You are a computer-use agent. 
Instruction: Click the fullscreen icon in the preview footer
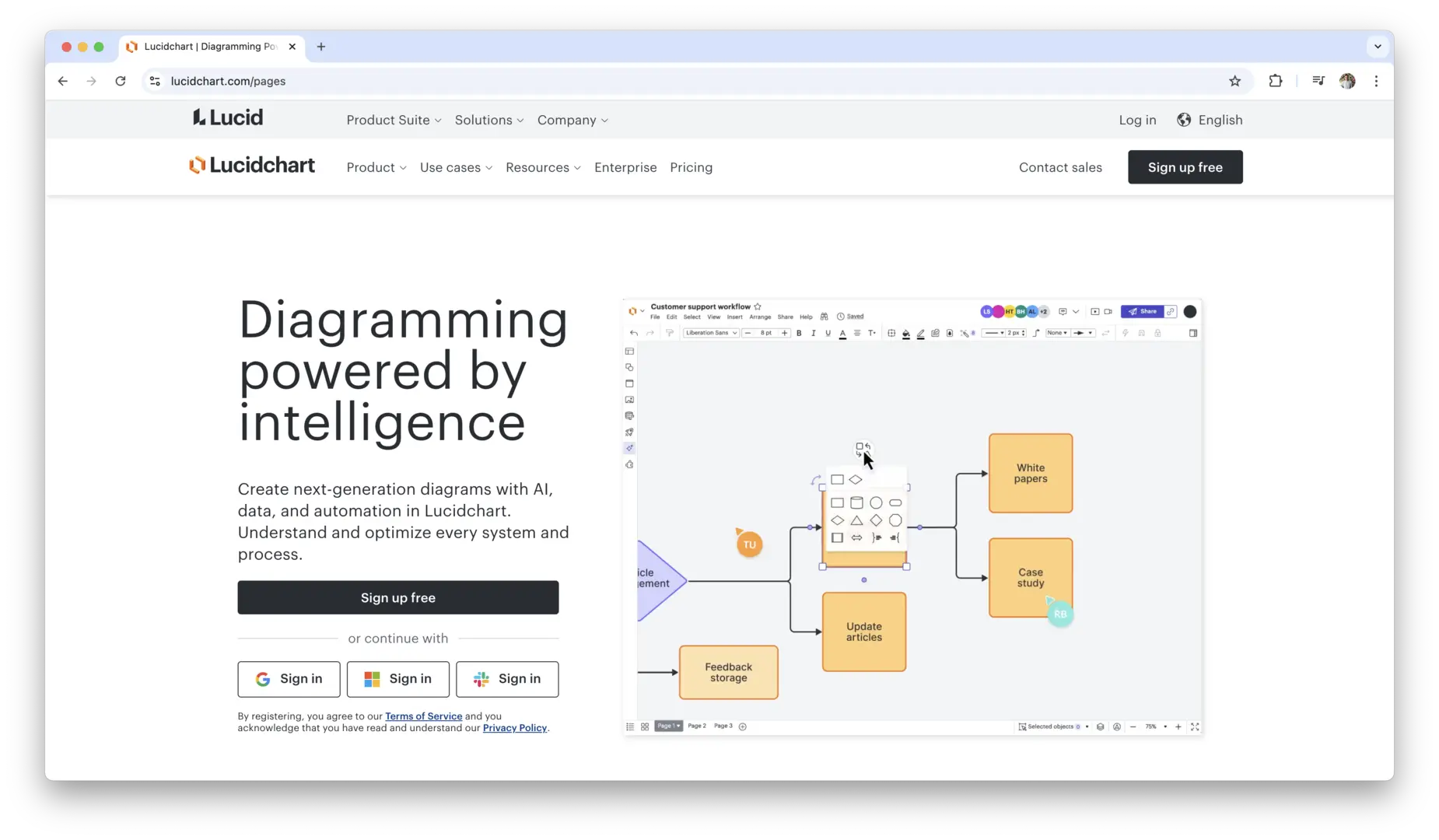(x=1195, y=726)
